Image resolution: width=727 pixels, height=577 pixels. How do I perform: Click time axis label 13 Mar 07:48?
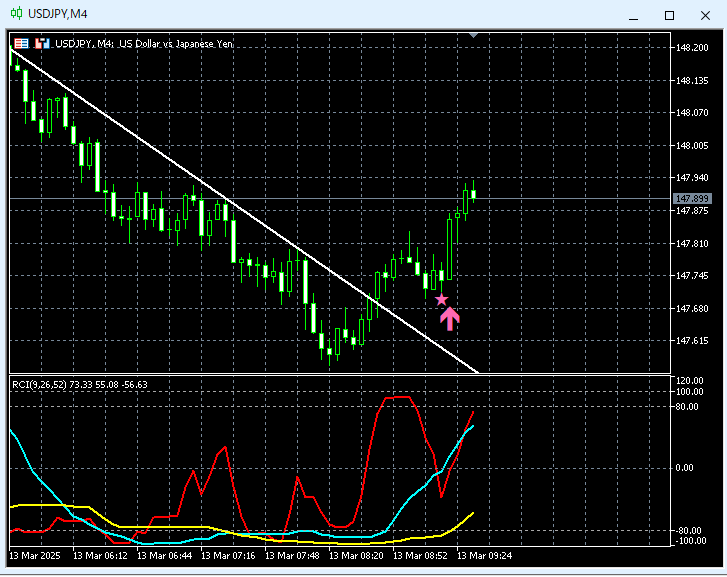tap(292, 556)
